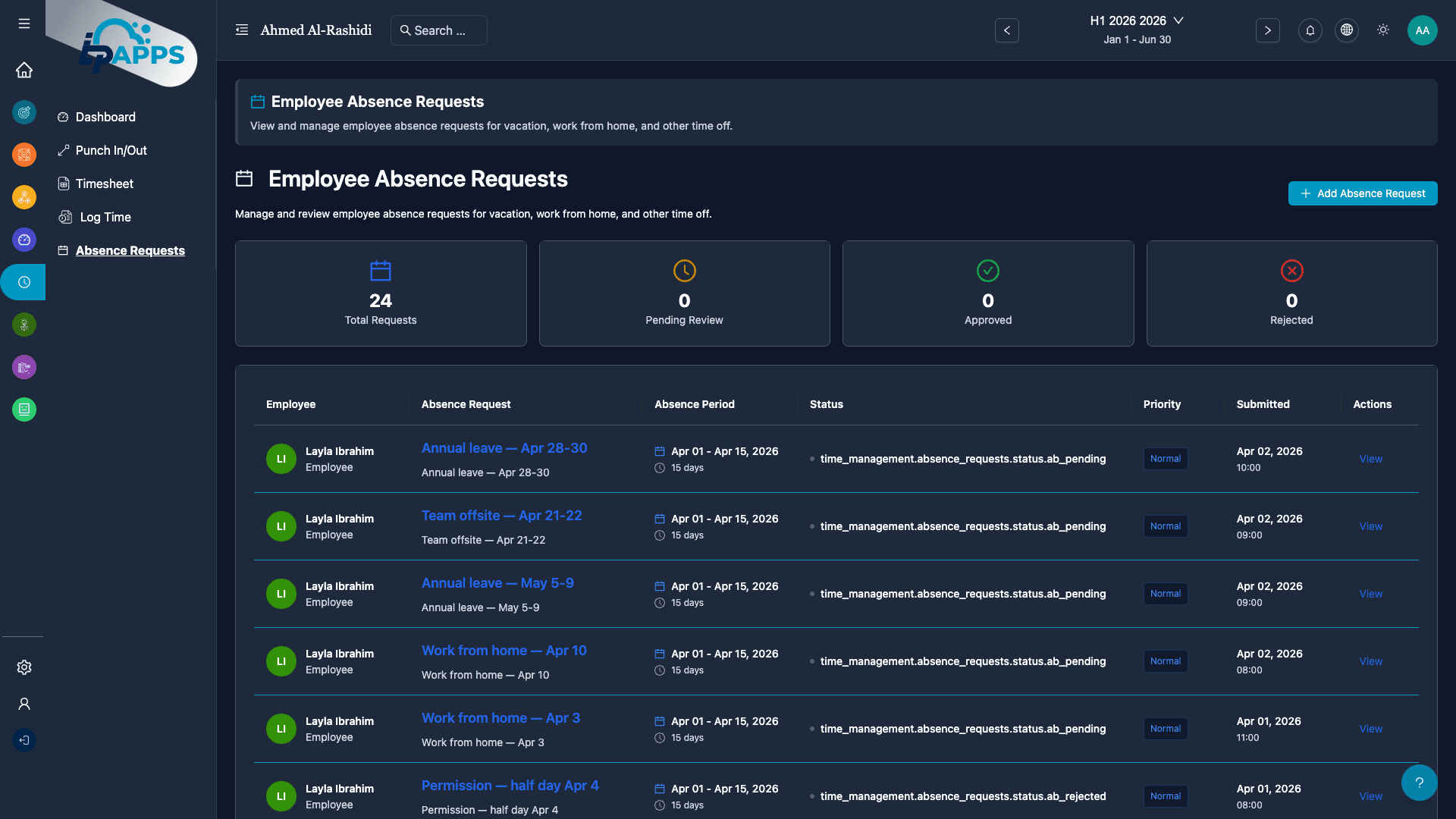Click the globe language icon
This screenshot has height=819, width=1456.
[1346, 30]
